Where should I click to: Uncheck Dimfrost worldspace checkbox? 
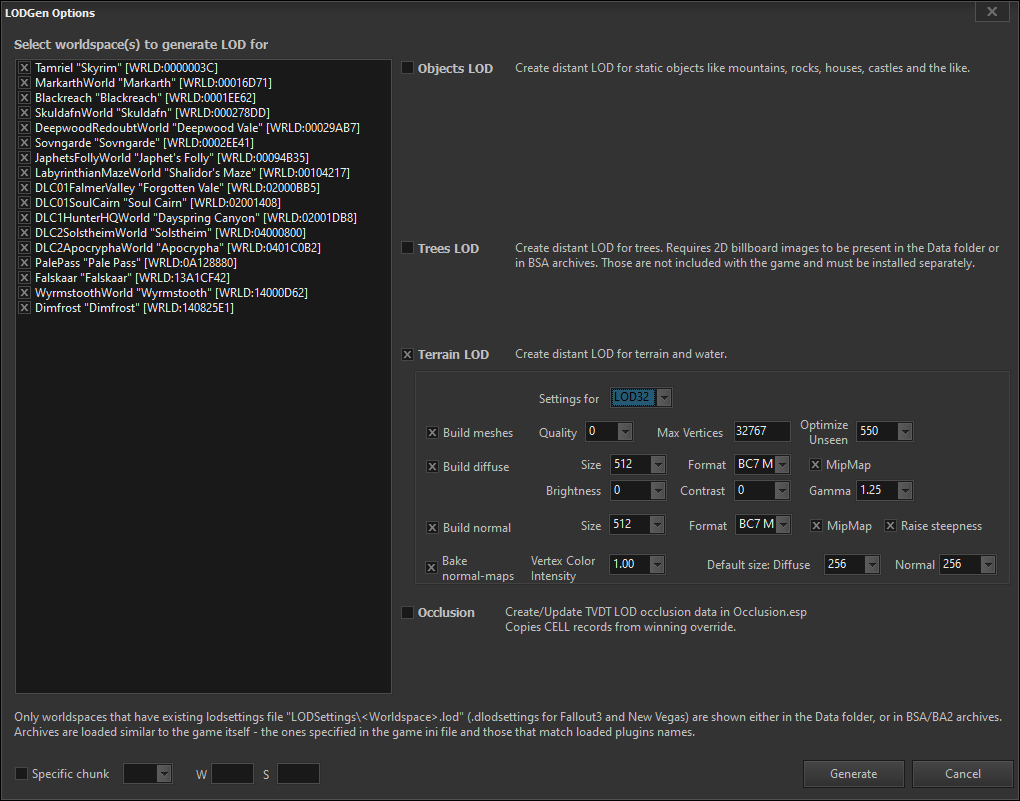[x=24, y=307]
